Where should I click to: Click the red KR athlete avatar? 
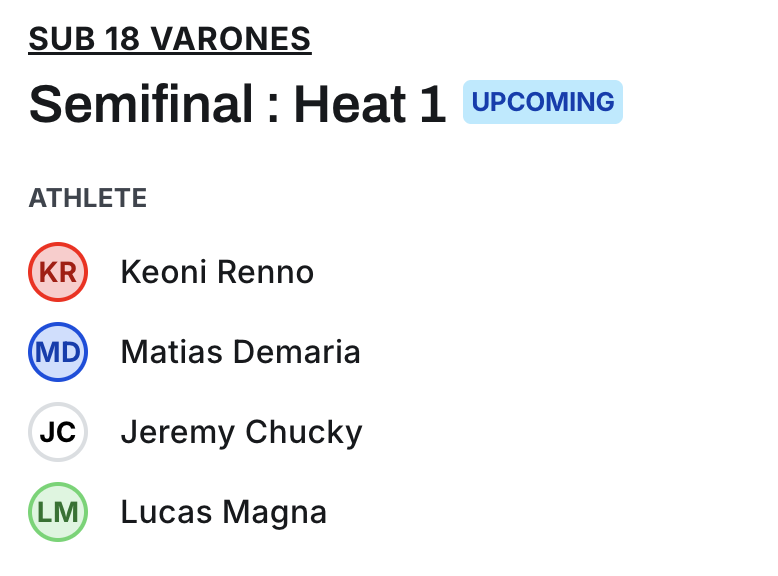pyautogui.click(x=58, y=272)
